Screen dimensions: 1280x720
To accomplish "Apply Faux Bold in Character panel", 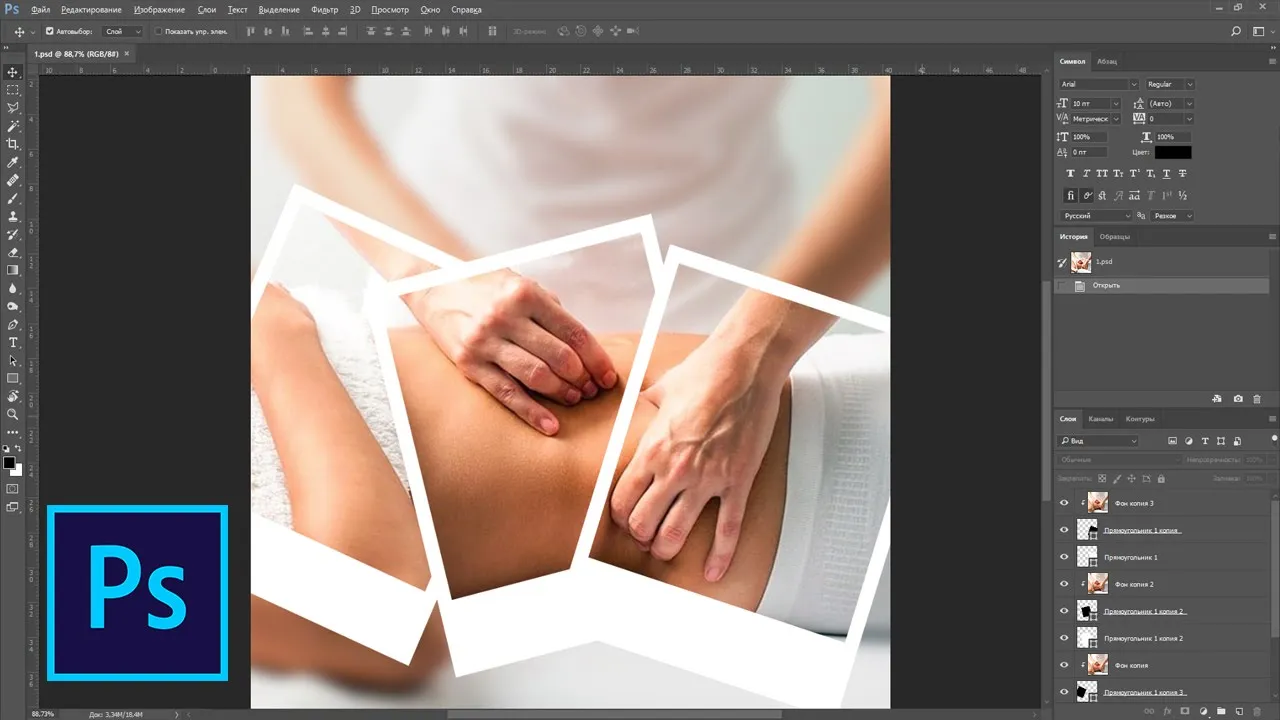I will [1071, 173].
